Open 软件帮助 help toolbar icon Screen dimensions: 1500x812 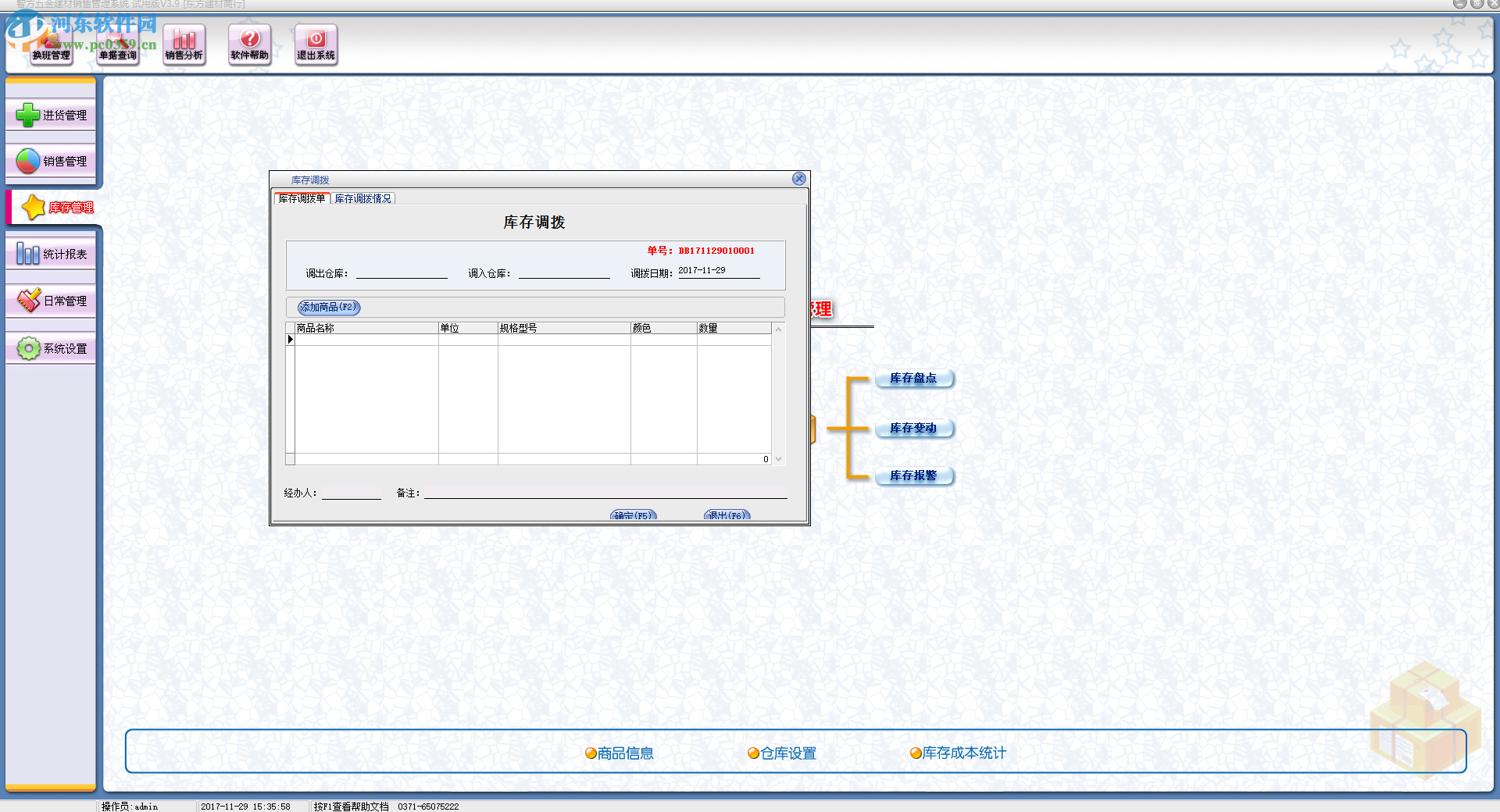coord(250,45)
